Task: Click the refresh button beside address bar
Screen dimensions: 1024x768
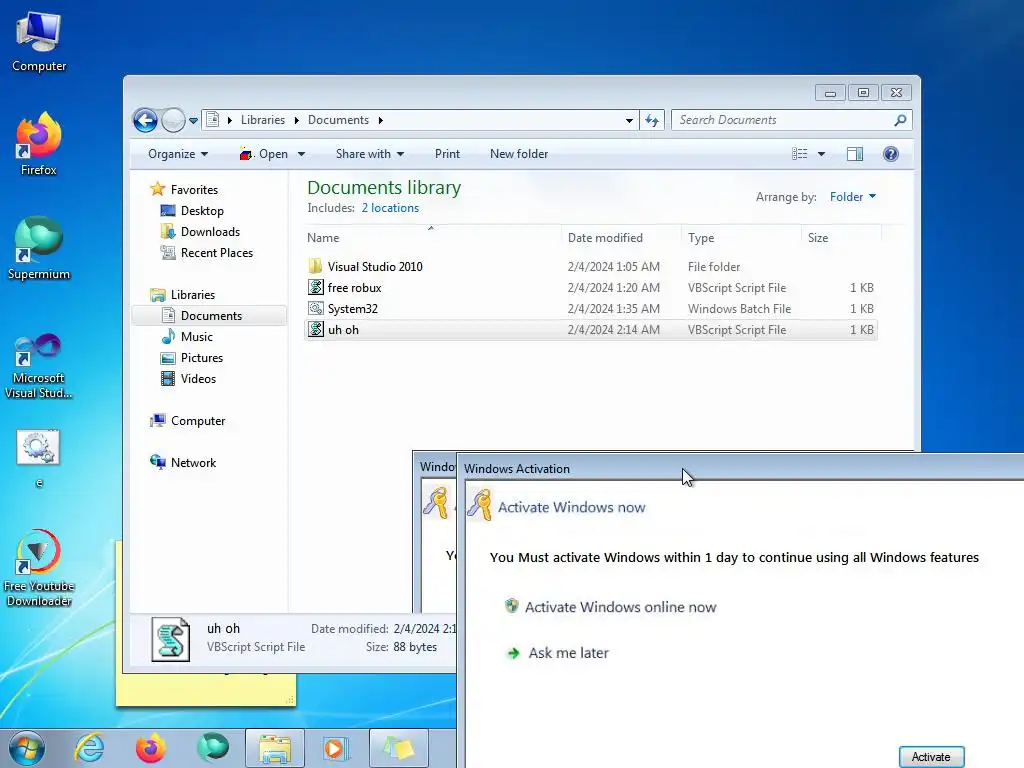Action: point(652,120)
